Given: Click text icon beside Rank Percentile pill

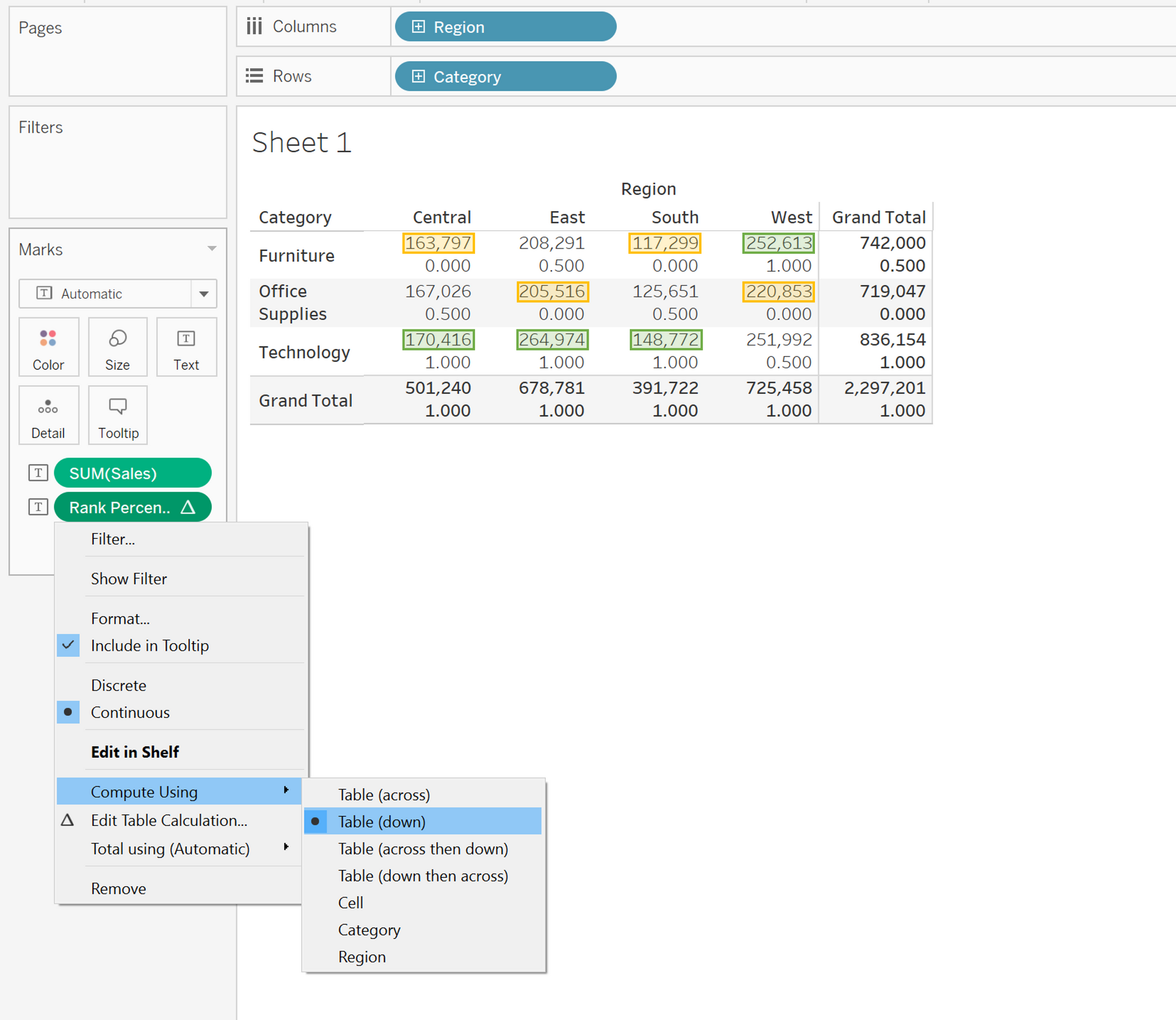Looking at the screenshot, I should coord(38,507).
